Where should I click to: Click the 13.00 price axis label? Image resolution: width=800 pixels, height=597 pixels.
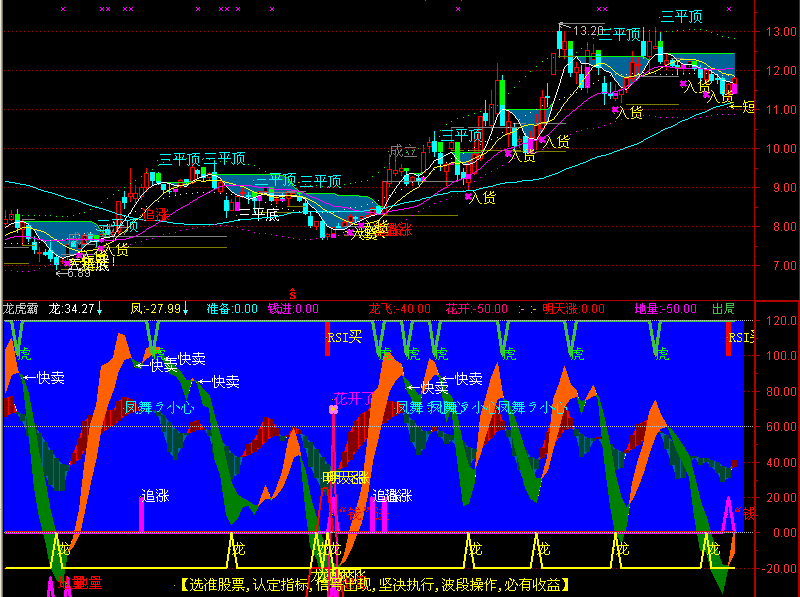click(x=781, y=32)
